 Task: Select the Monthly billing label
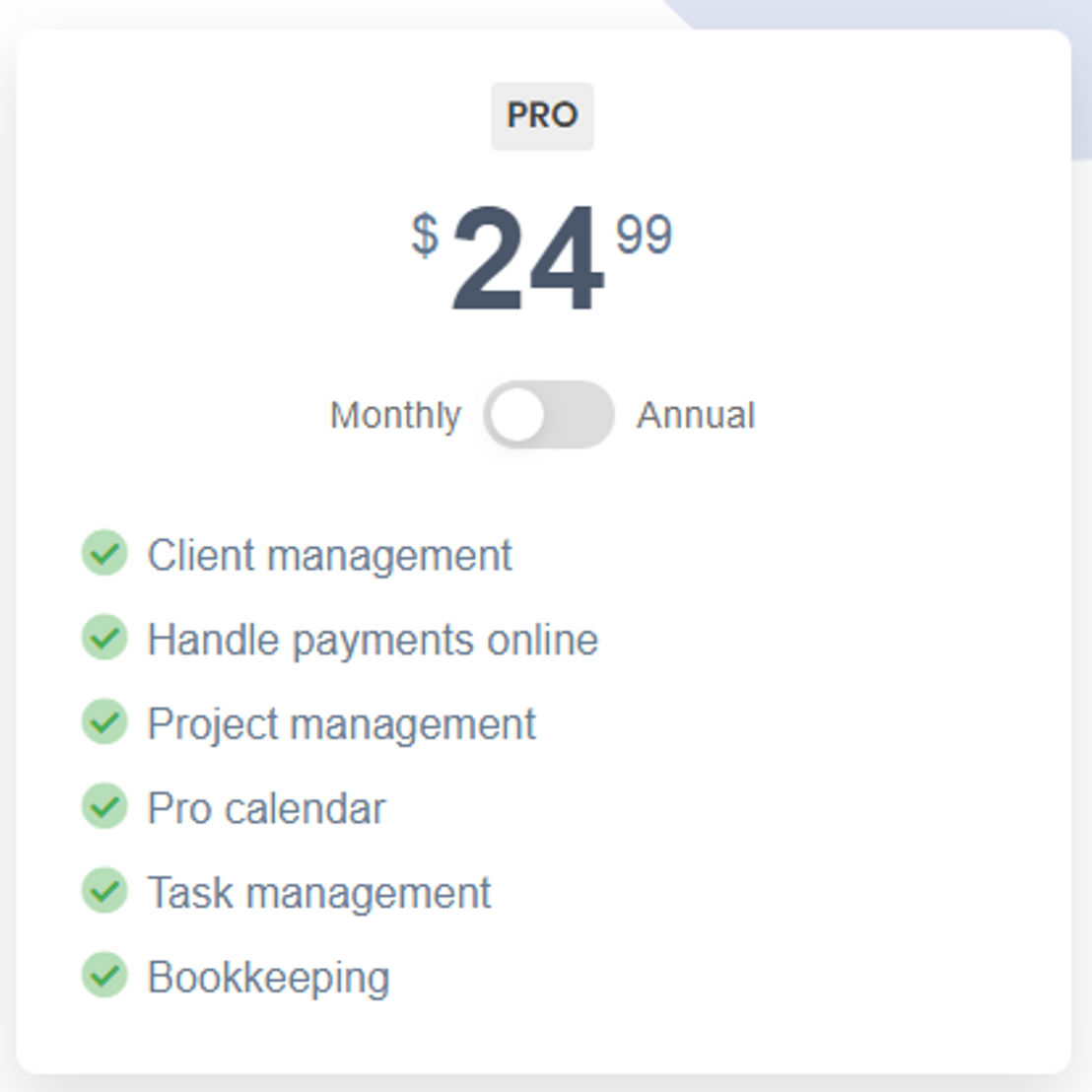(x=395, y=416)
